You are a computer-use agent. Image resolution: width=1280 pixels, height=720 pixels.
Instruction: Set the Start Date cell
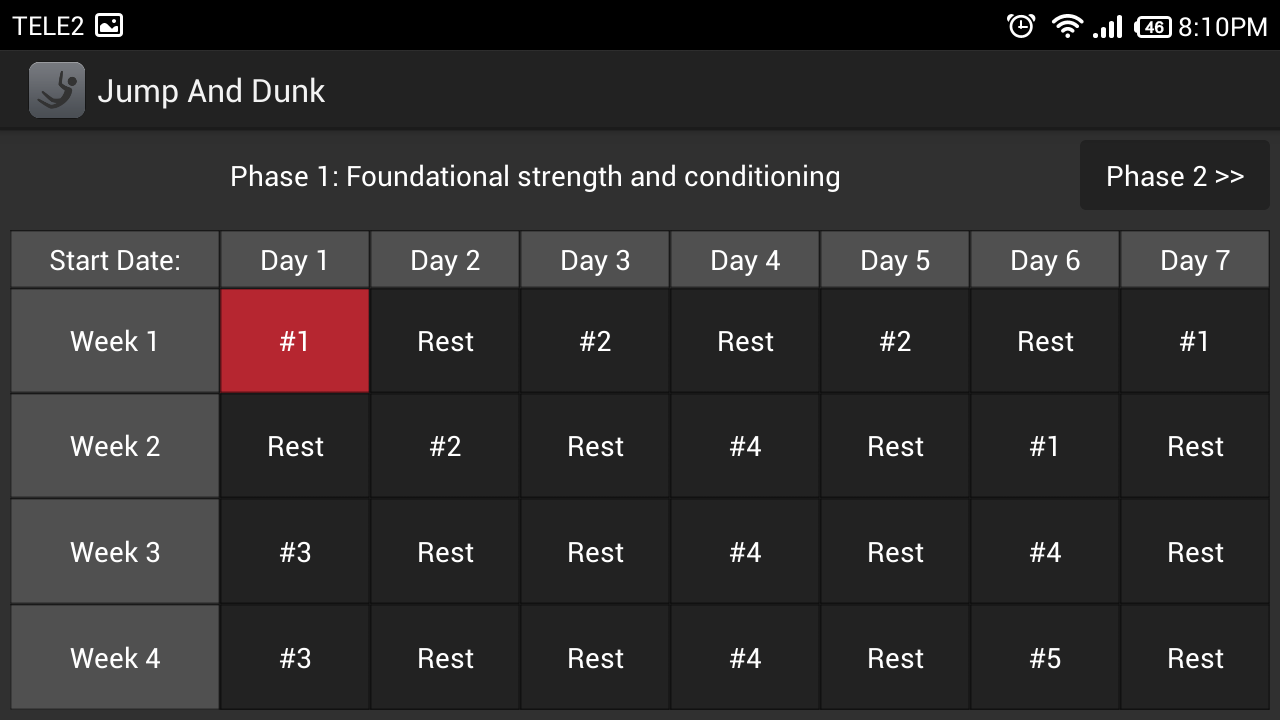(x=115, y=260)
